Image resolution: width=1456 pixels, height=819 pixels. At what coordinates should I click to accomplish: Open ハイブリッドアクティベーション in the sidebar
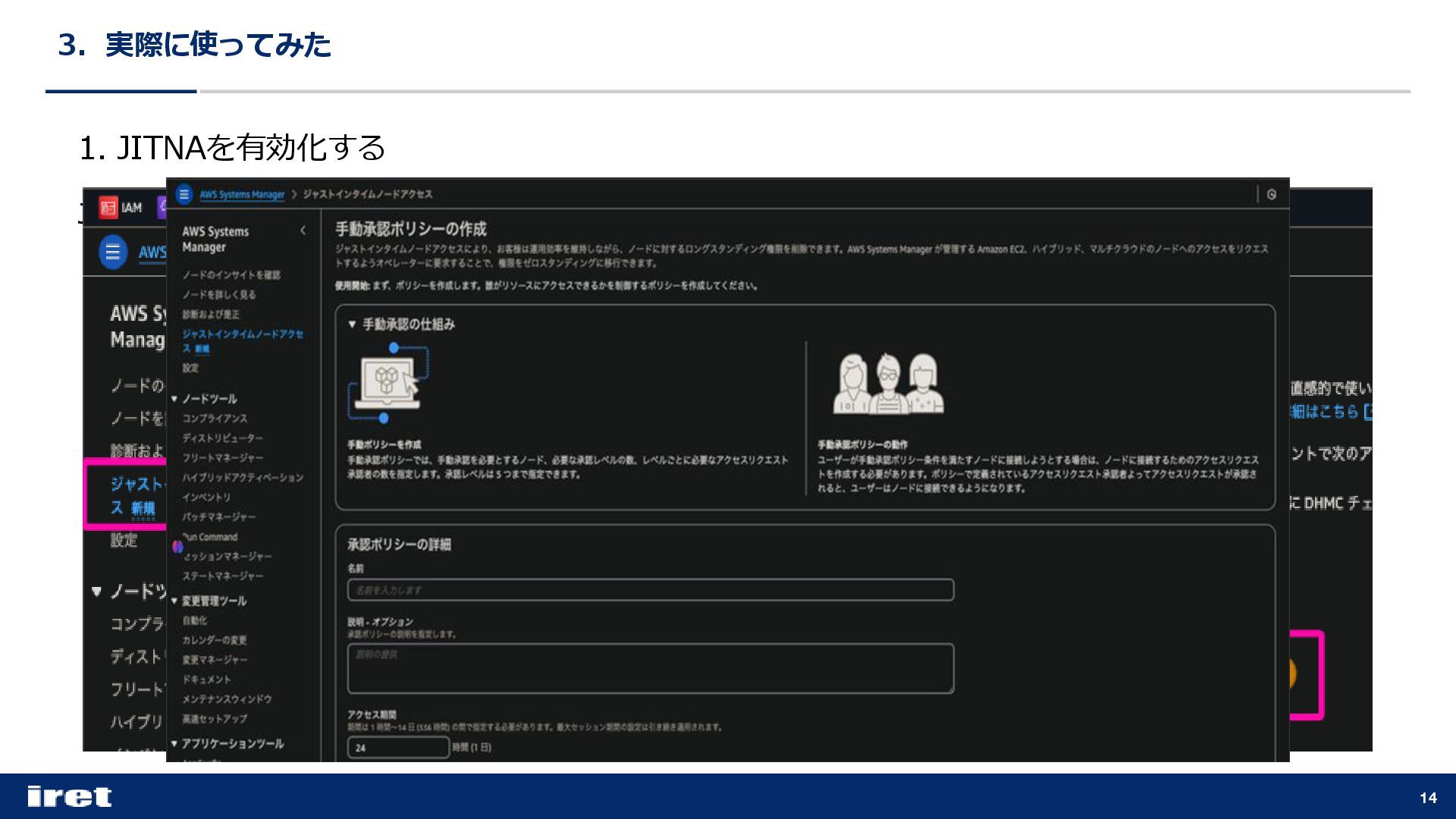[243, 477]
